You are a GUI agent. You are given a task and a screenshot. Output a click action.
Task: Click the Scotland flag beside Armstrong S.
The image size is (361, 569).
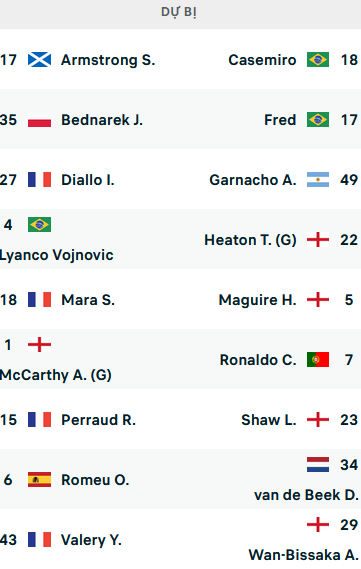click(39, 60)
